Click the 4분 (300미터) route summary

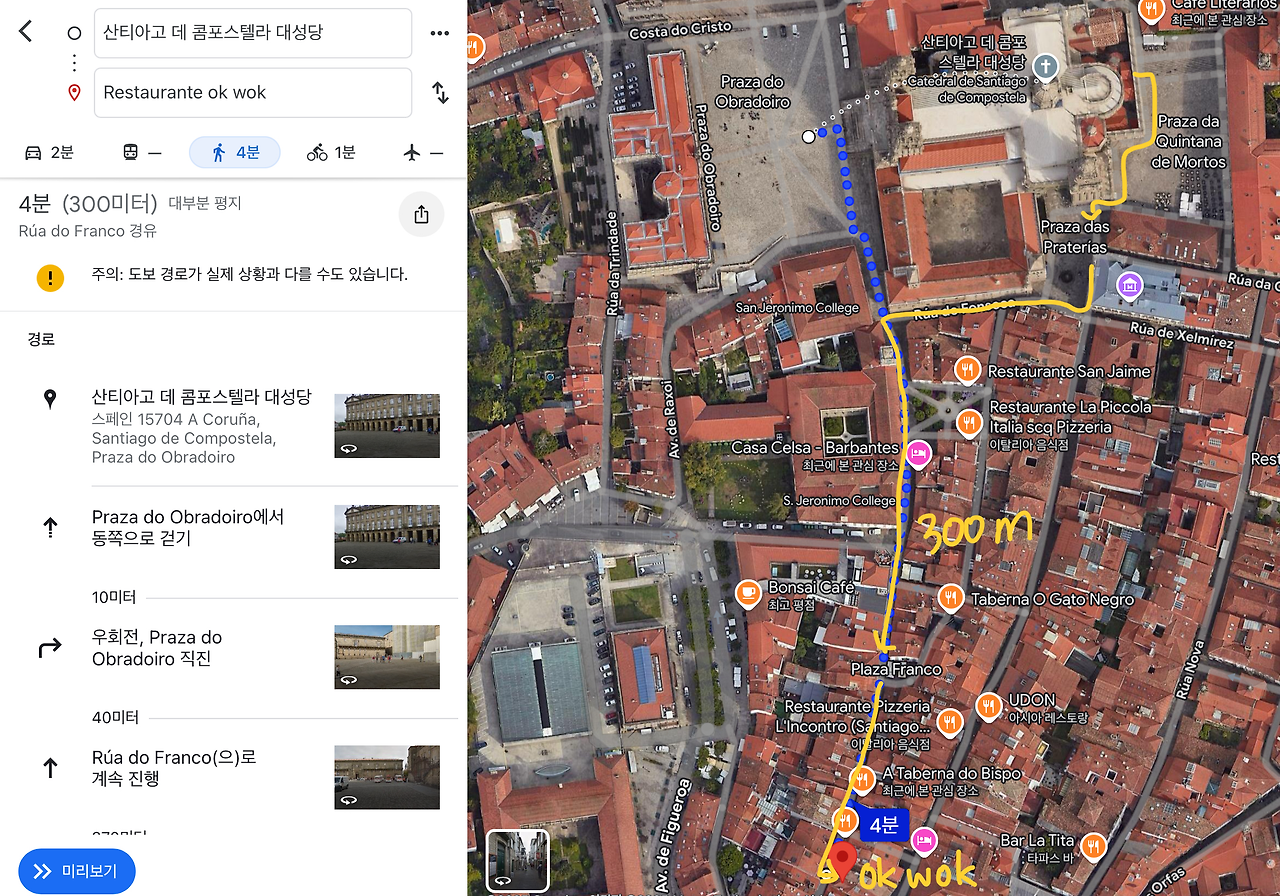click(x=88, y=204)
